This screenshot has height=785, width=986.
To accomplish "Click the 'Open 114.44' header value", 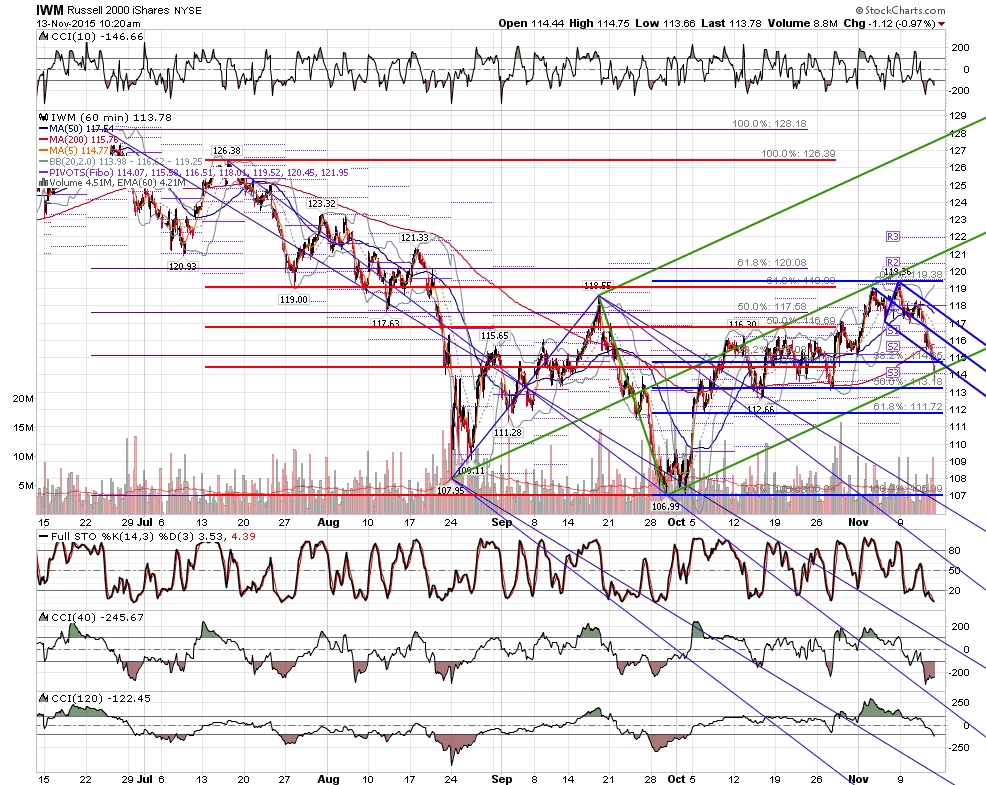I will pos(531,23).
